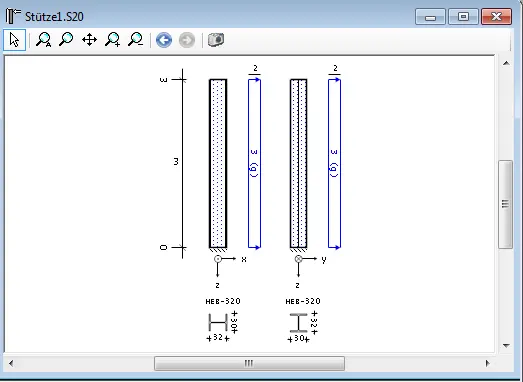523x382 pixels.
Task: Click the Stütze1.S20 window title icon
Action: click(13, 16)
